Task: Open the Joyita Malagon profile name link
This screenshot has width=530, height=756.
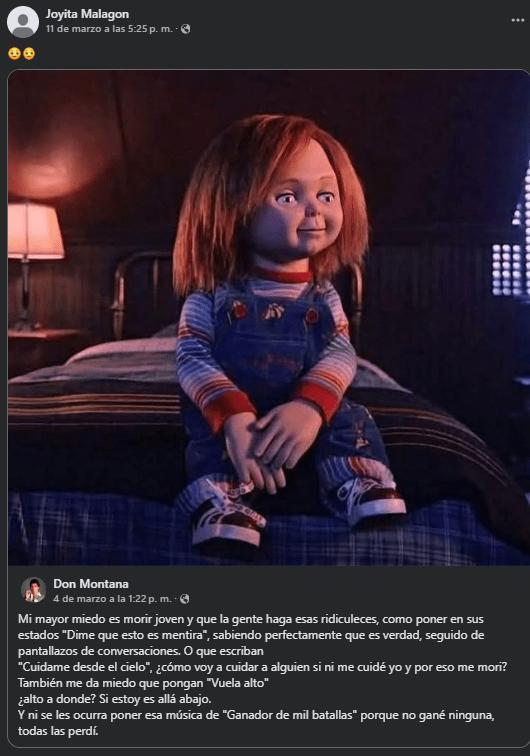Action: [87, 14]
